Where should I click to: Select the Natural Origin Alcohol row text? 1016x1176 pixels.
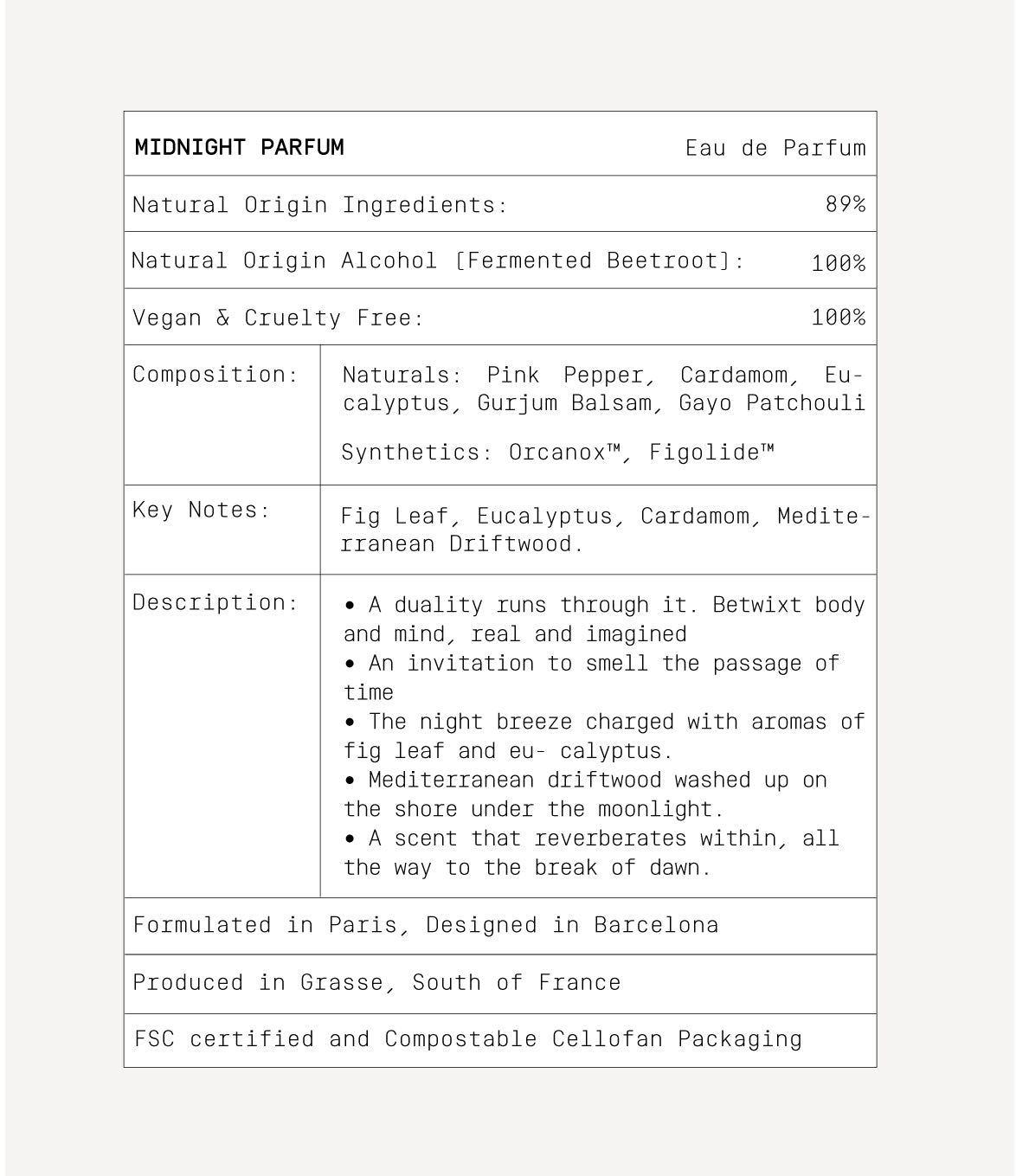pyautogui.click(x=437, y=261)
